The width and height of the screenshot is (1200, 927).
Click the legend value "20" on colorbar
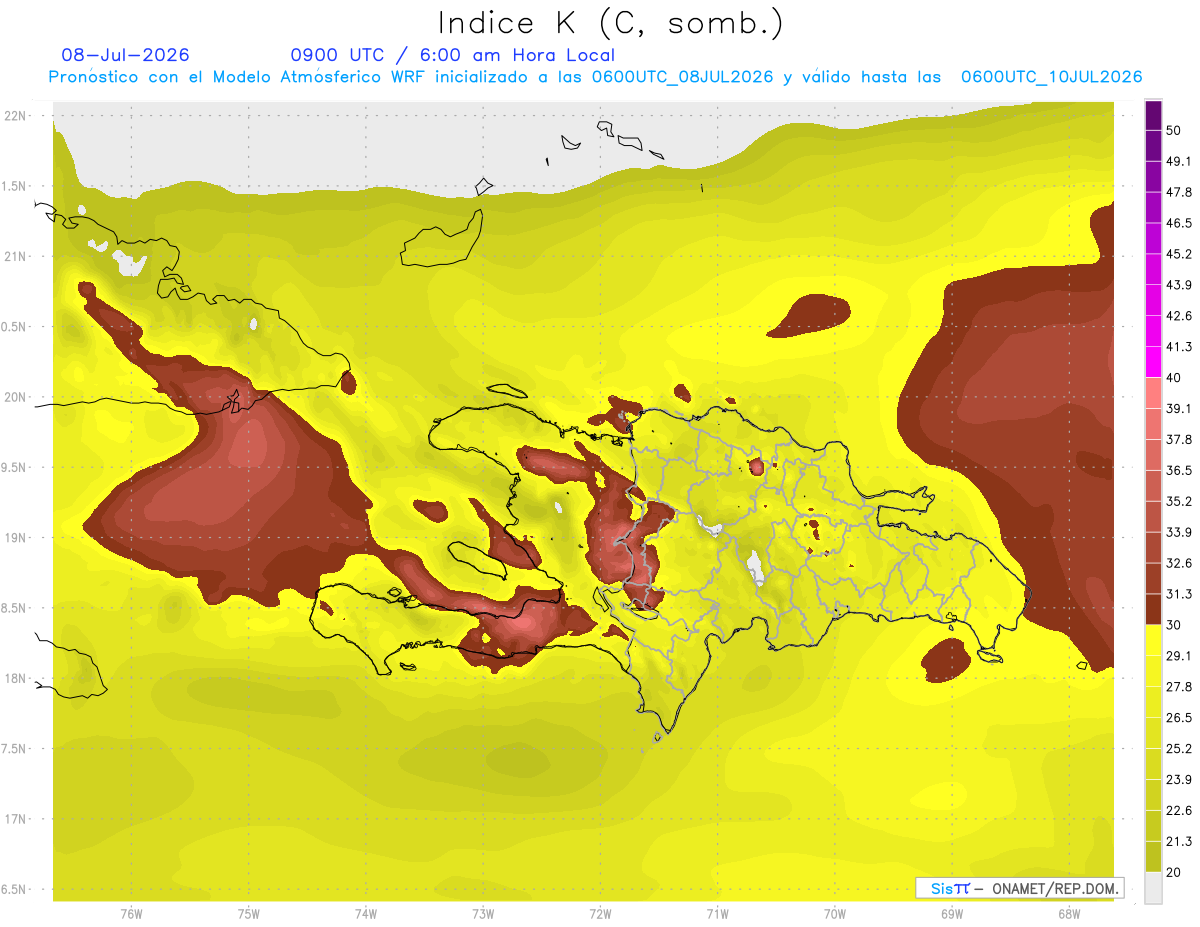1174,871
